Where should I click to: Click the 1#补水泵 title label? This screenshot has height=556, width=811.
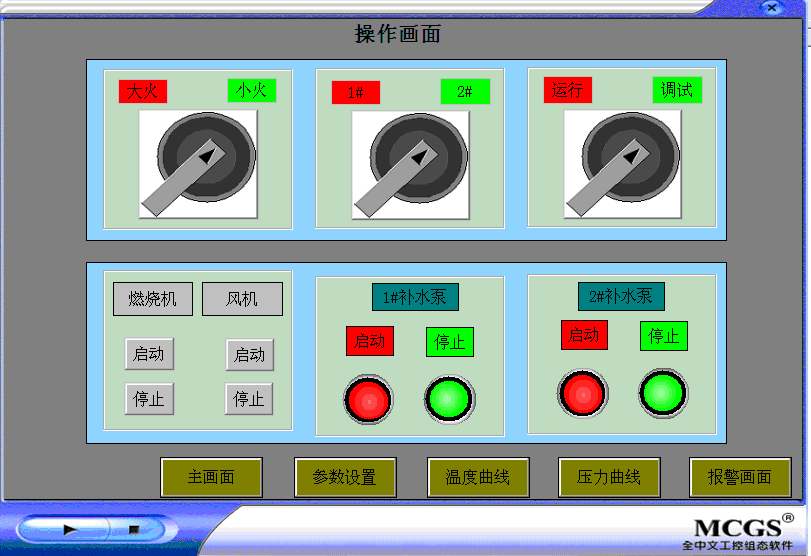[415, 297]
